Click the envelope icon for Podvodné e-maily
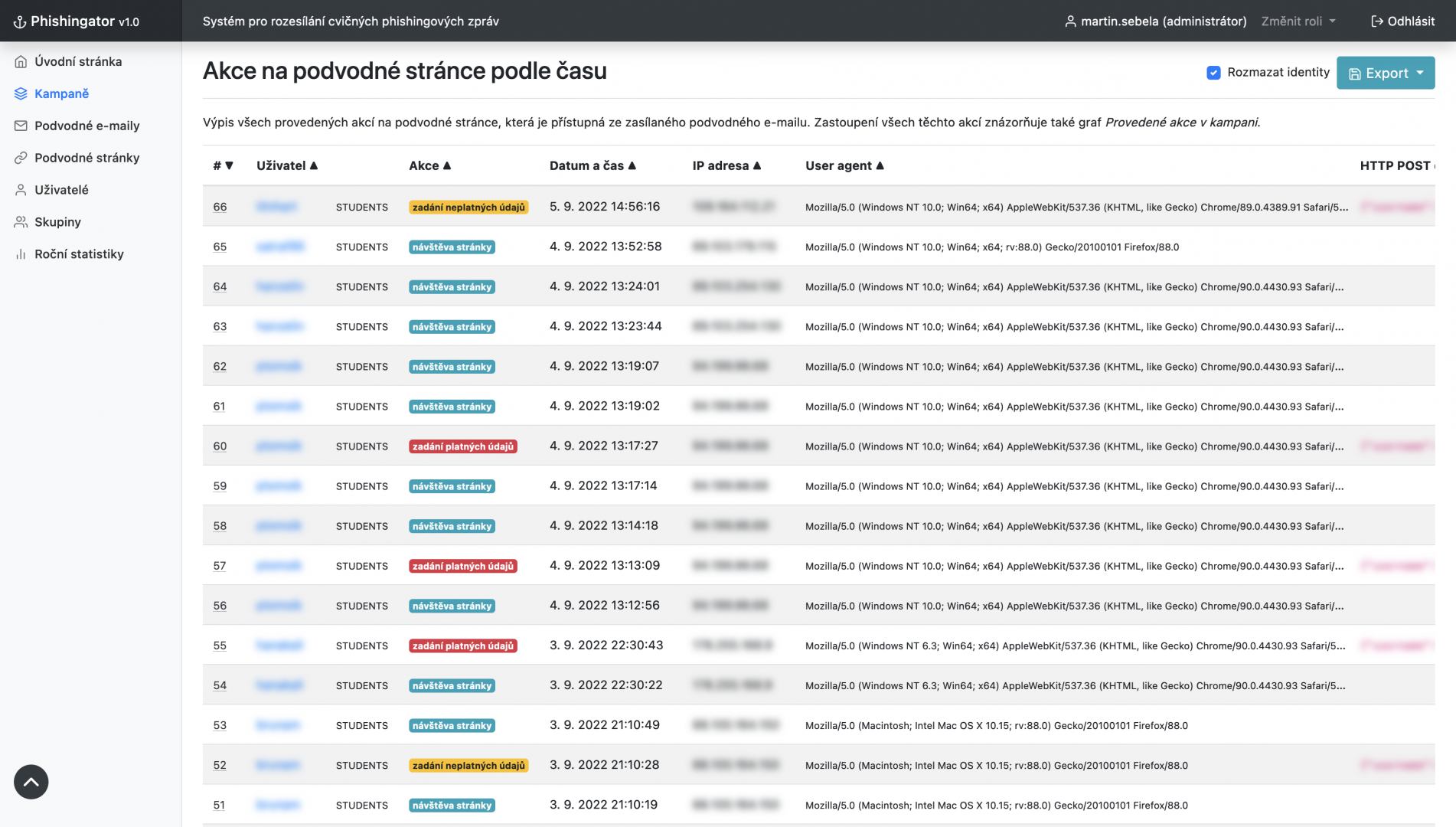This screenshot has width=1456, height=827. click(21, 126)
